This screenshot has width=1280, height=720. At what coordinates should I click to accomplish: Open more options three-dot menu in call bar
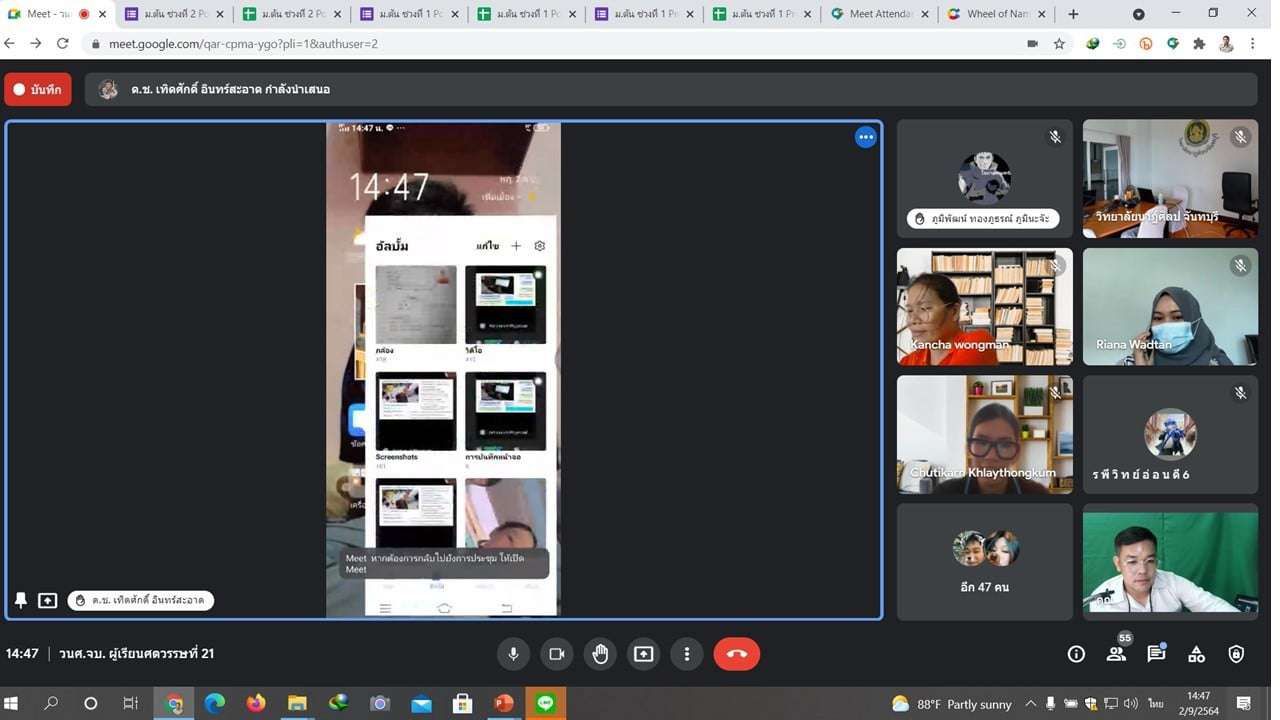tap(686, 654)
